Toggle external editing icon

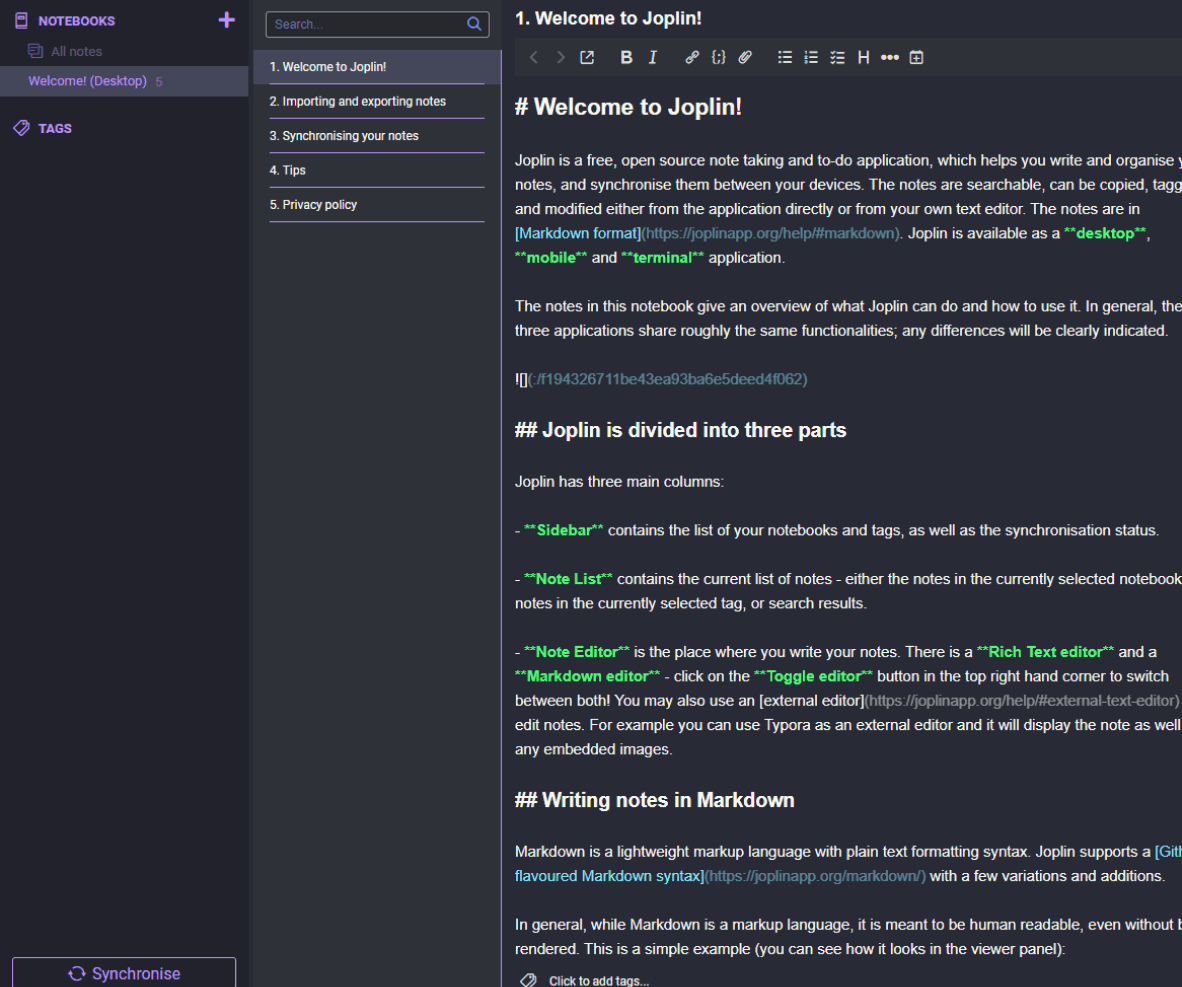[x=586, y=57]
